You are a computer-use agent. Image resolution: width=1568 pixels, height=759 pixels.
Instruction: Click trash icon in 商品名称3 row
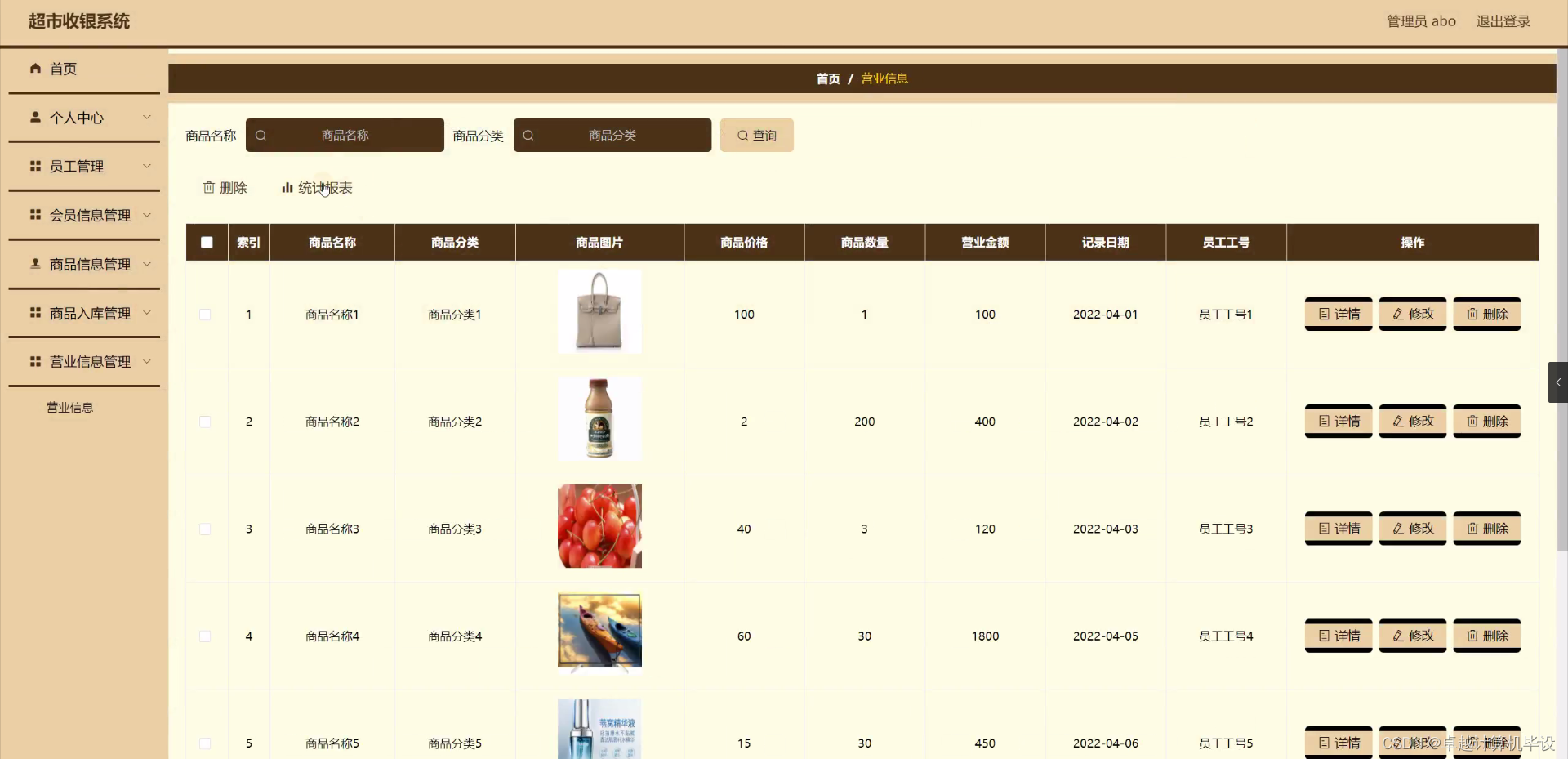(x=1472, y=529)
